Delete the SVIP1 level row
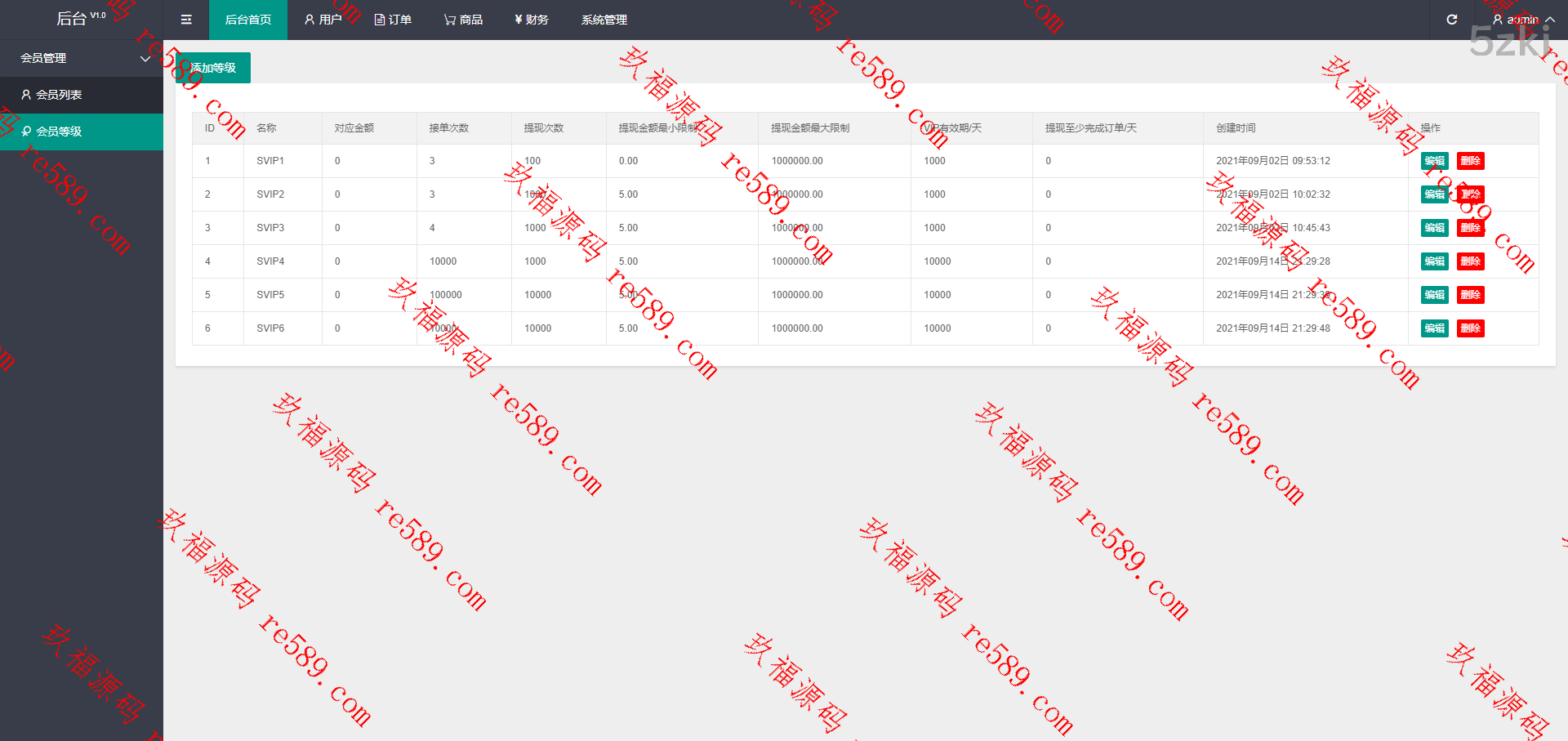The width and height of the screenshot is (1568, 741). [1470, 161]
